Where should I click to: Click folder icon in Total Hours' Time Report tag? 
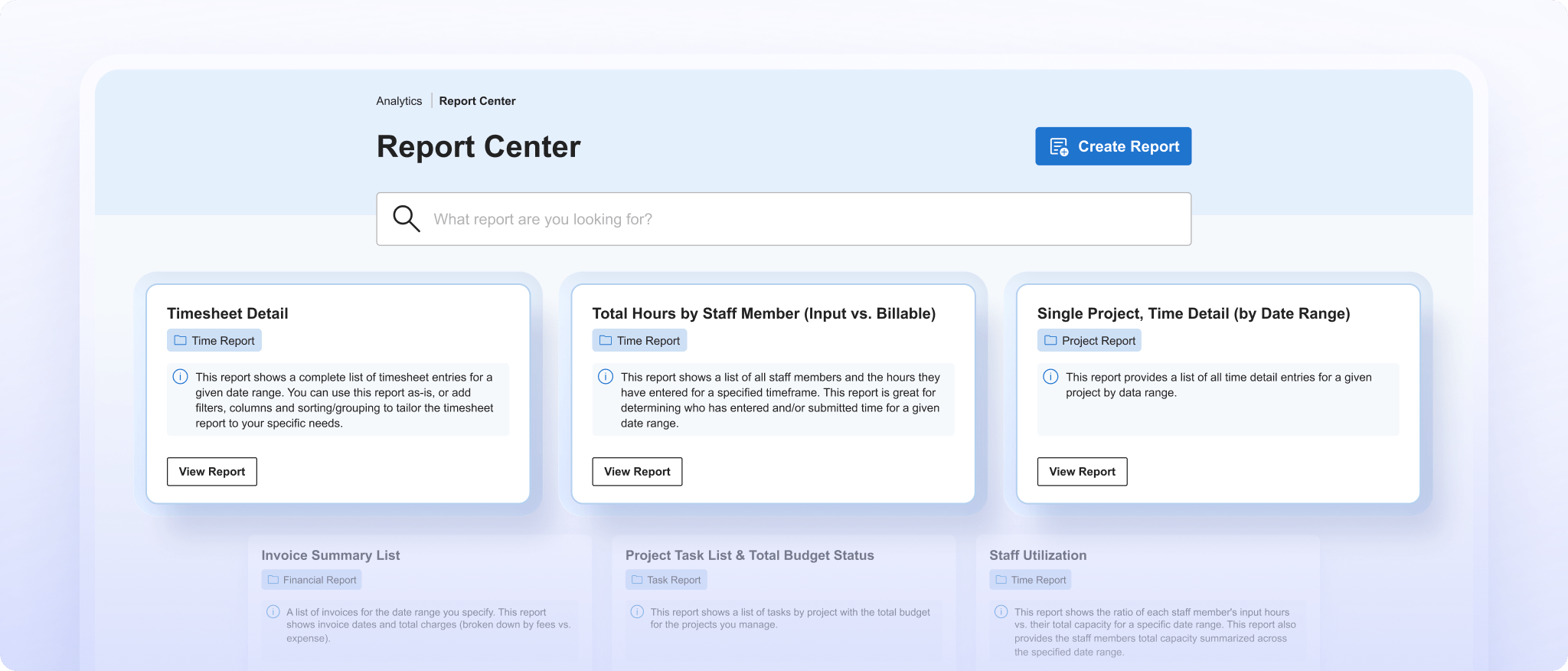click(x=606, y=340)
